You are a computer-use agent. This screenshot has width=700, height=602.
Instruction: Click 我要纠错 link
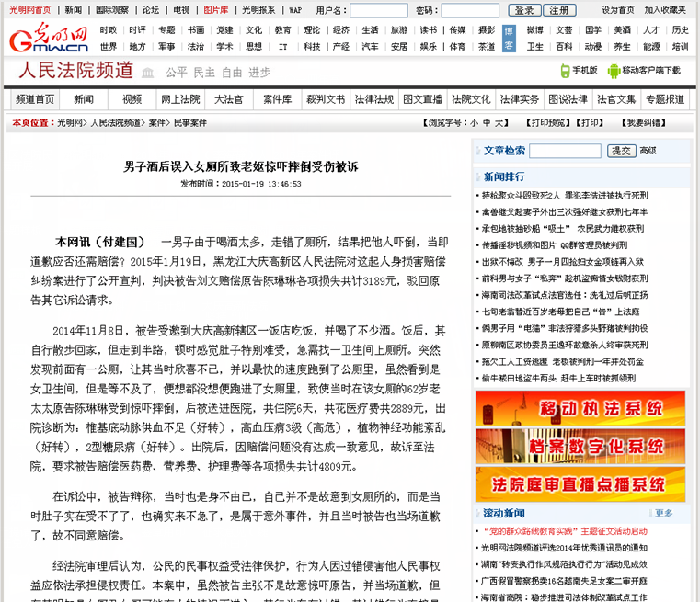point(644,123)
